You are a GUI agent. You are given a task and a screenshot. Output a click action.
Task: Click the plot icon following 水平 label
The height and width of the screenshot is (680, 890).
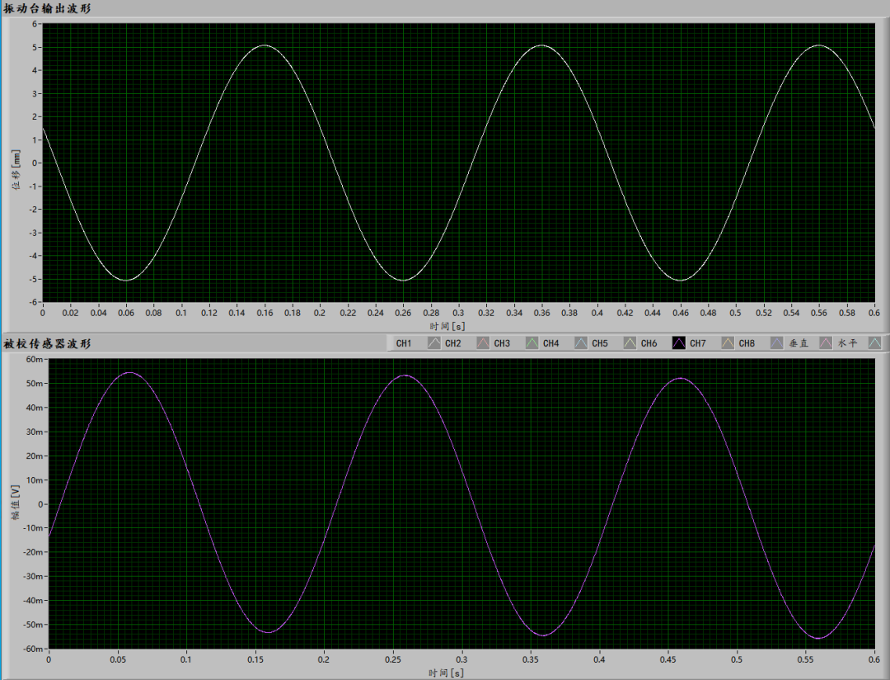click(x=875, y=343)
